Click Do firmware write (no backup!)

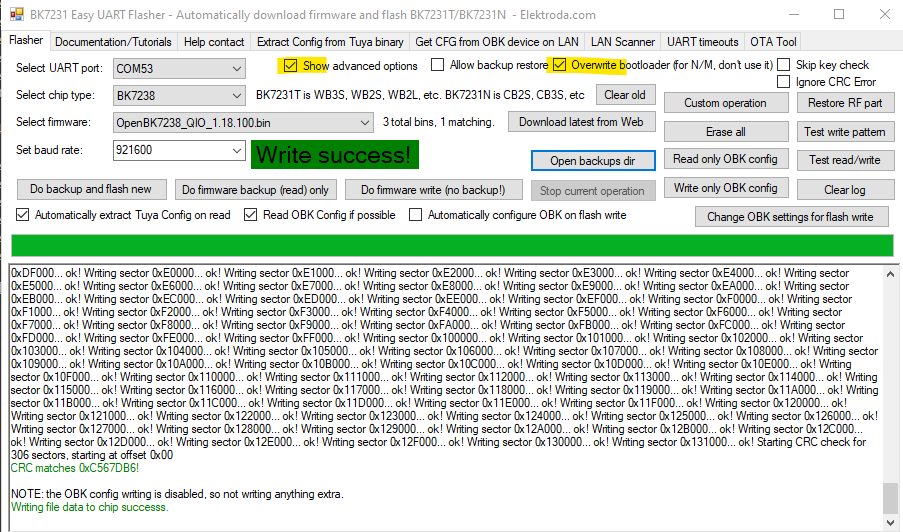click(433, 190)
